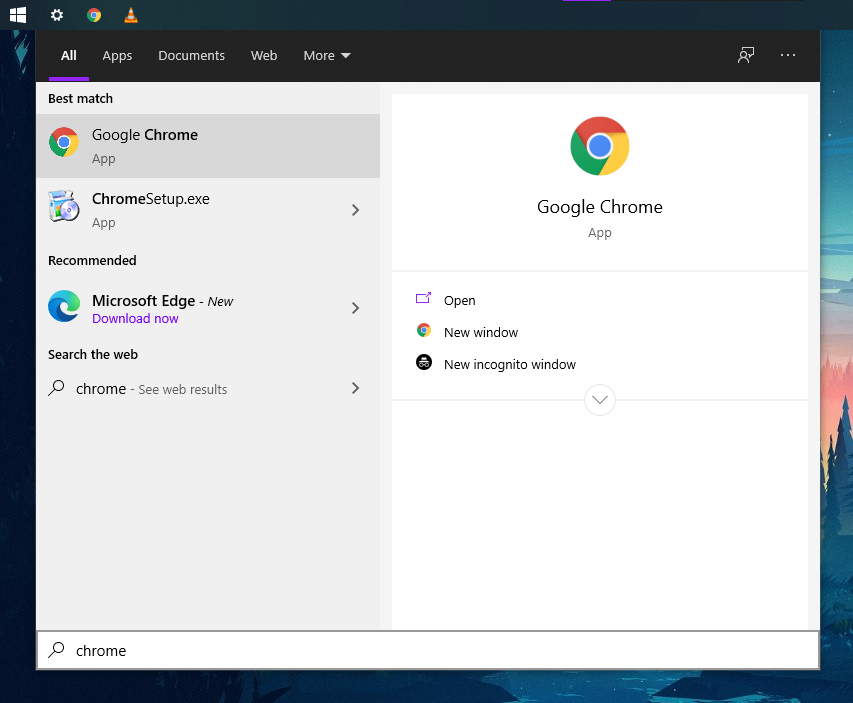
Task: Switch to the Web tab
Action: click(x=264, y=56)
